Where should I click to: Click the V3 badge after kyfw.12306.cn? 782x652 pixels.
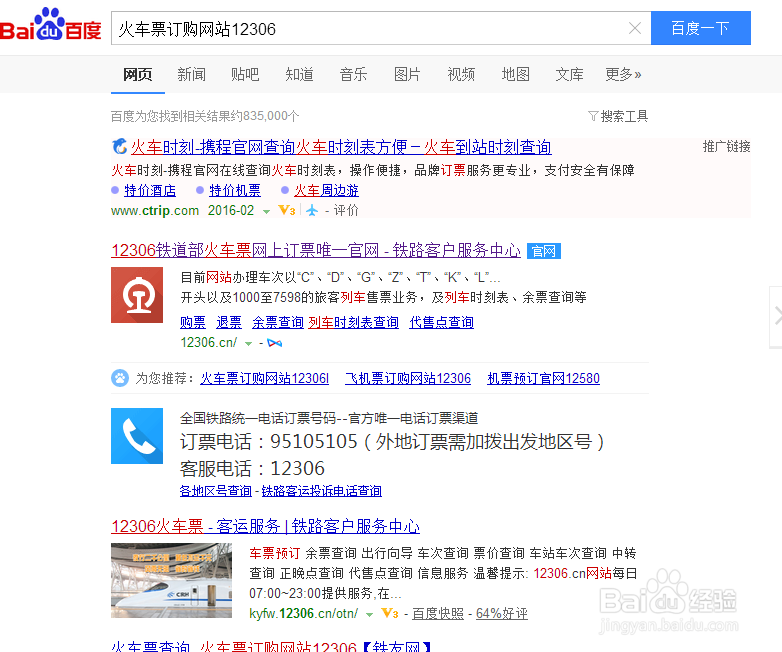(390, 613)
